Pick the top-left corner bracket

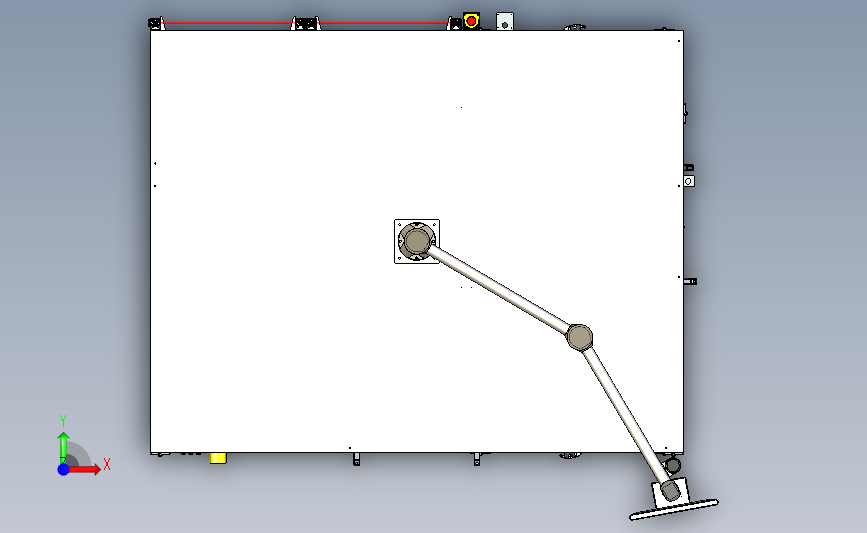tap(156, 24)
